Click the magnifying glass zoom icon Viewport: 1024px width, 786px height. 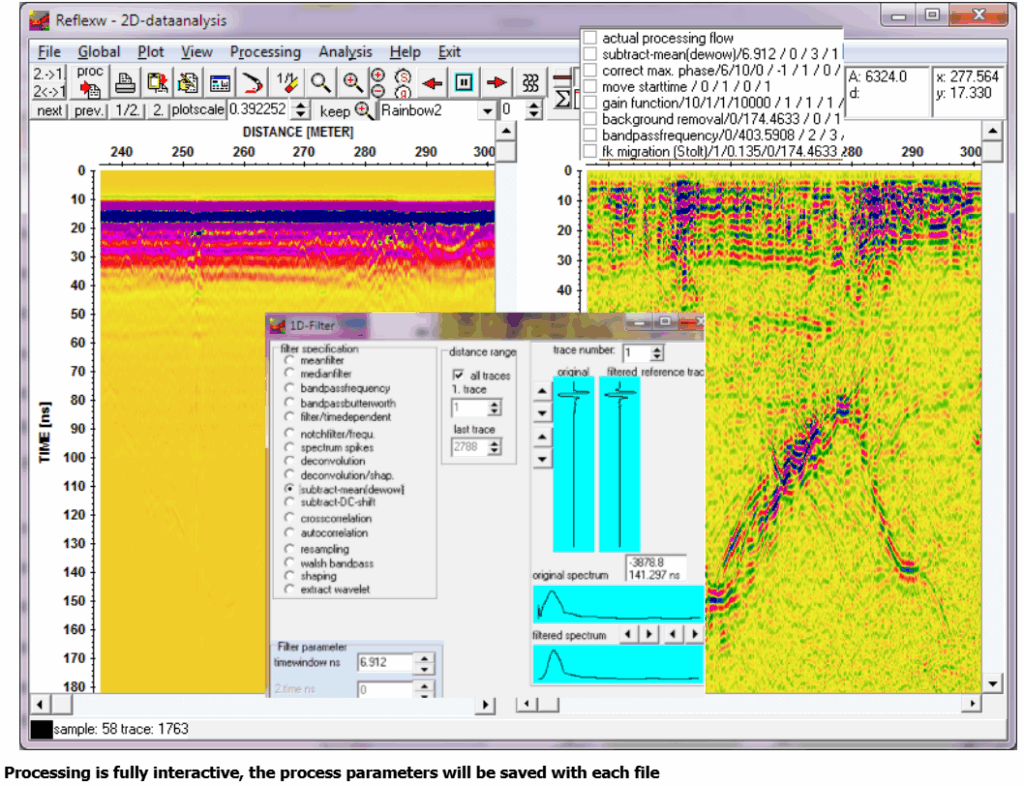(x=320, y=83)
